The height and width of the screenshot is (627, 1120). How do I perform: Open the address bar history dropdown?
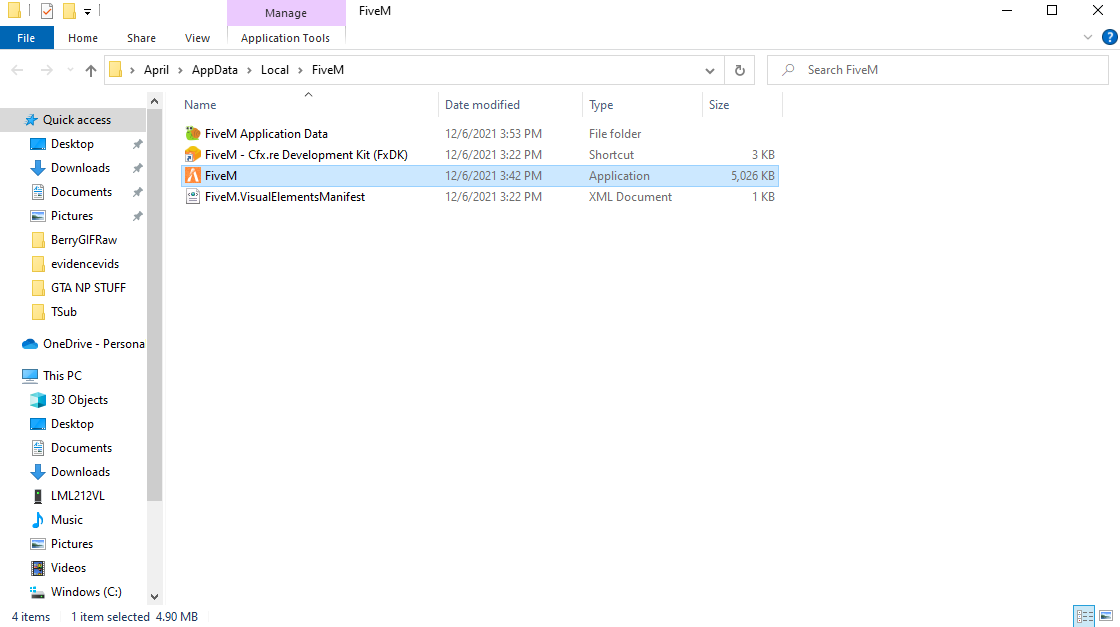[709, 70]
